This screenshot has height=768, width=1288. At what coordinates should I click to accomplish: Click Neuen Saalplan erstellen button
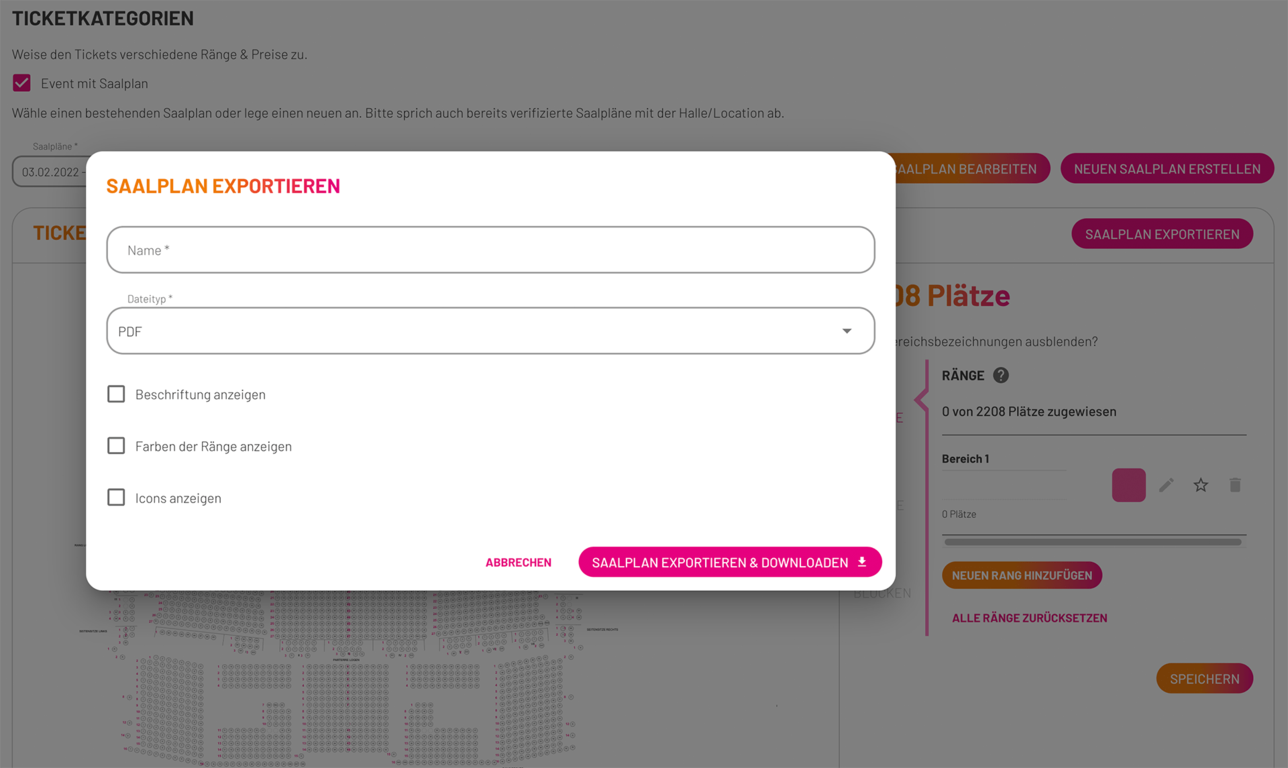pos(1167,169)
